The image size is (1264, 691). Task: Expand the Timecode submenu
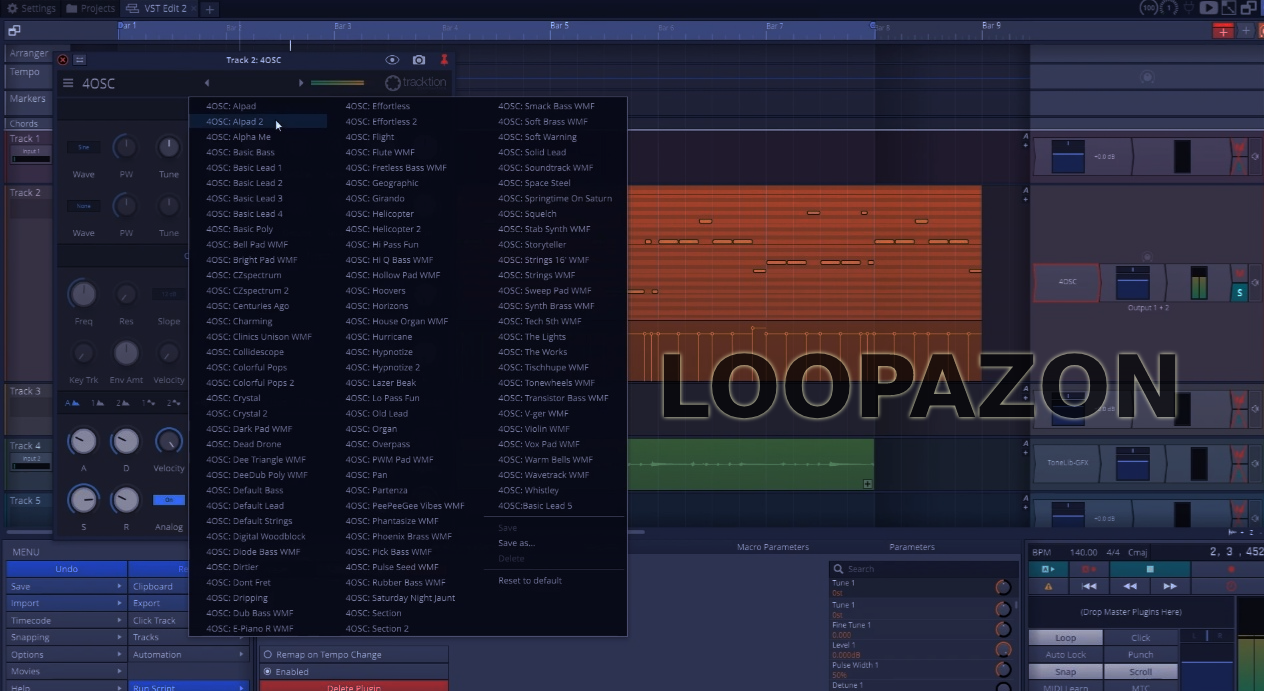[x=66, y=620]
